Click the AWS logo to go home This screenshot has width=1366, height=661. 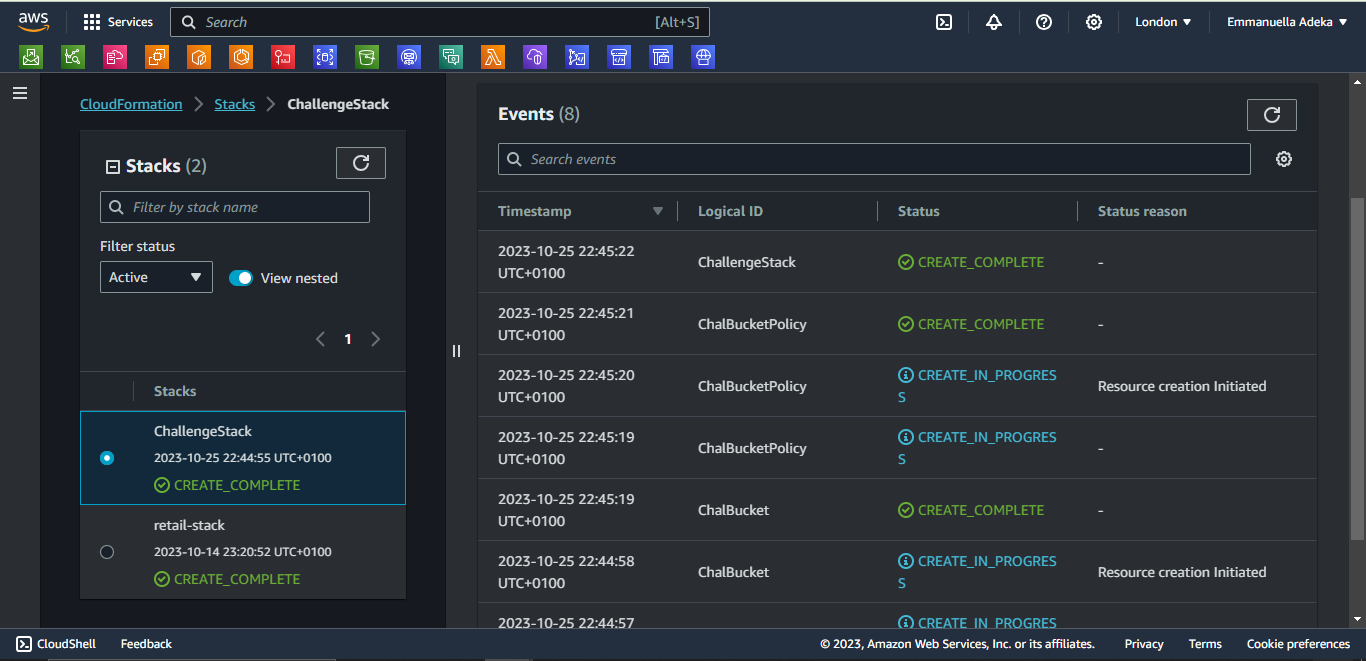(33, 20)
